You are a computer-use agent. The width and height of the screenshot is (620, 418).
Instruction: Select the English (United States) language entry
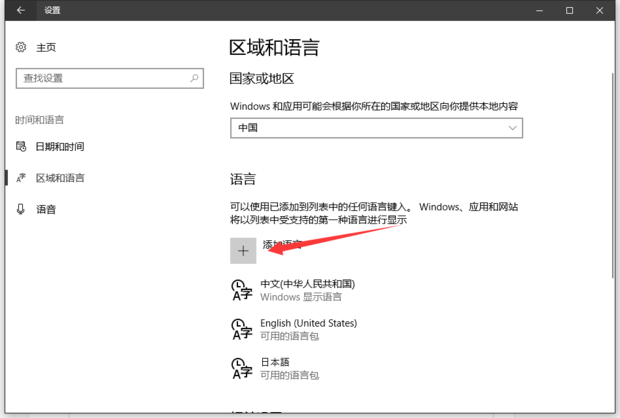point(308,329)
